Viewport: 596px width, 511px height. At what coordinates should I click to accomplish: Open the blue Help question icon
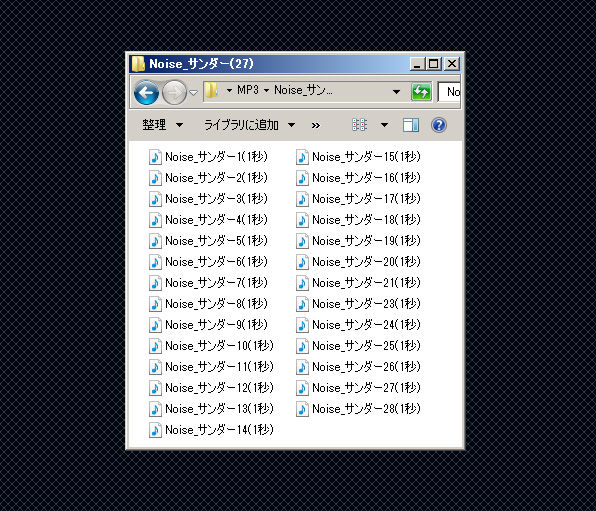tap(439, 125)
